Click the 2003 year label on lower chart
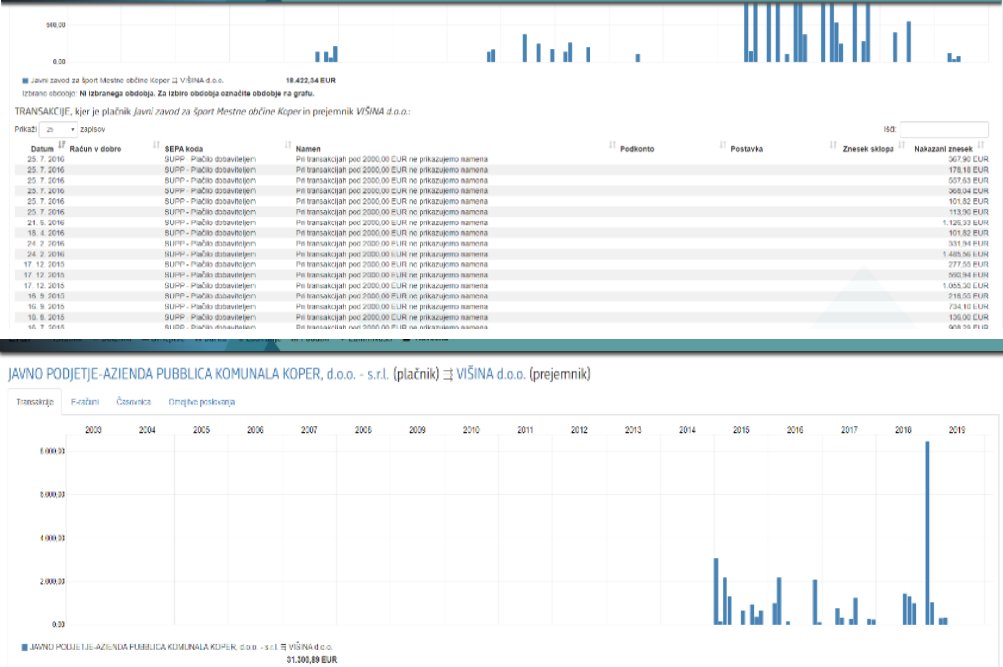 click(x=93, y=430)
